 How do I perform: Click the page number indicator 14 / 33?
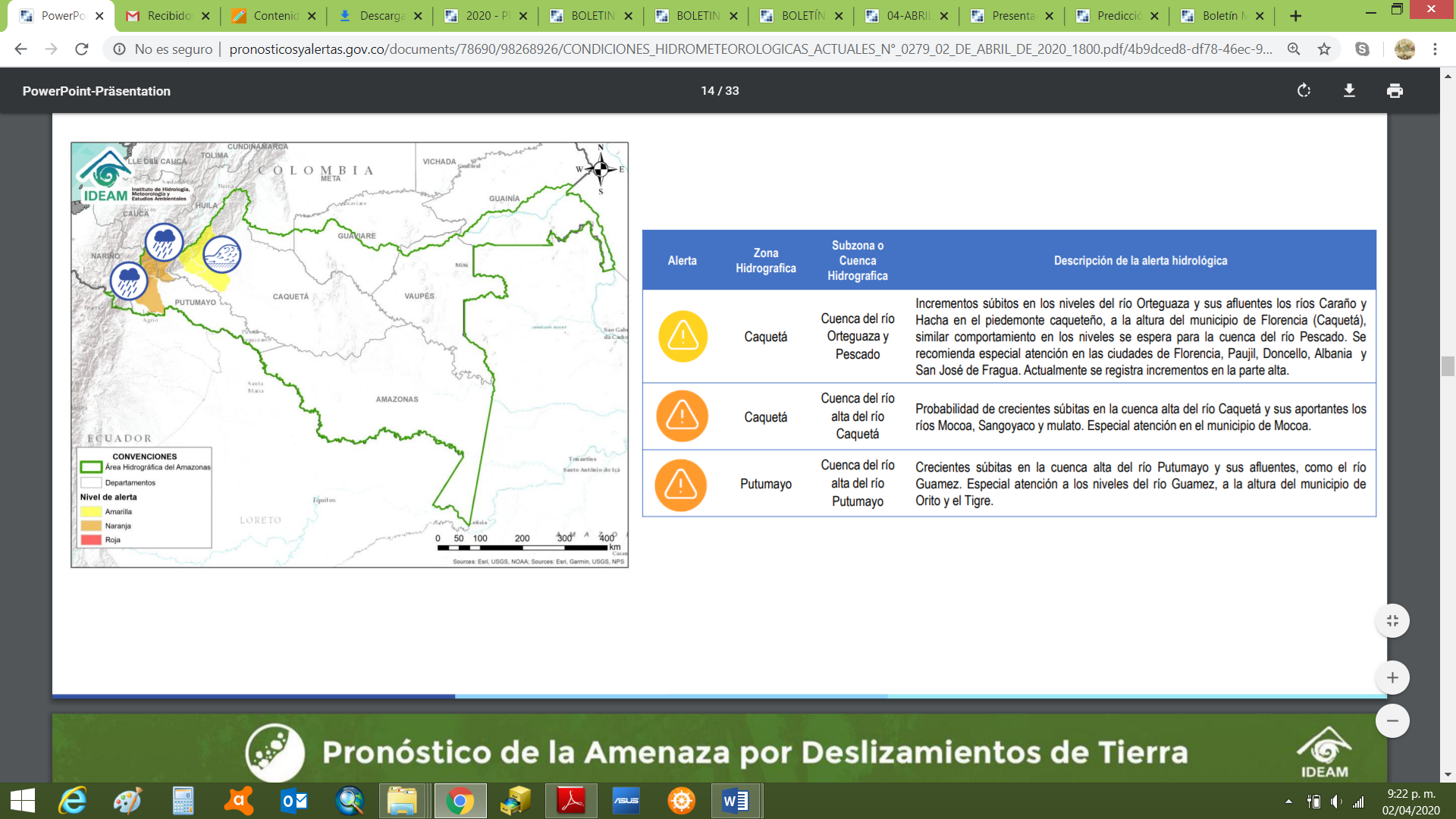(x=720, y=91)
